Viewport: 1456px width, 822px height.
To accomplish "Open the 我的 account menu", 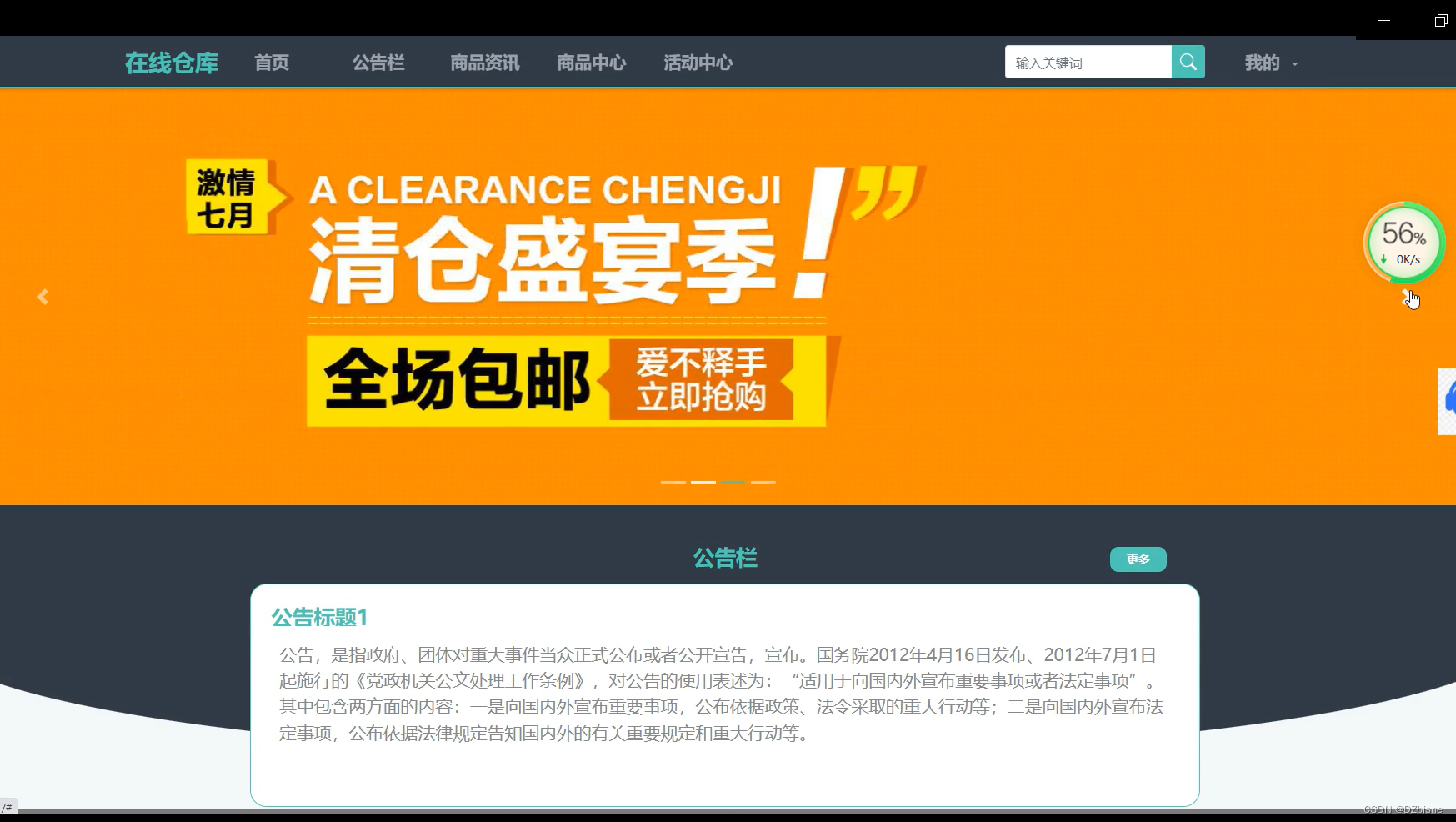I will tap(1263, 63).
